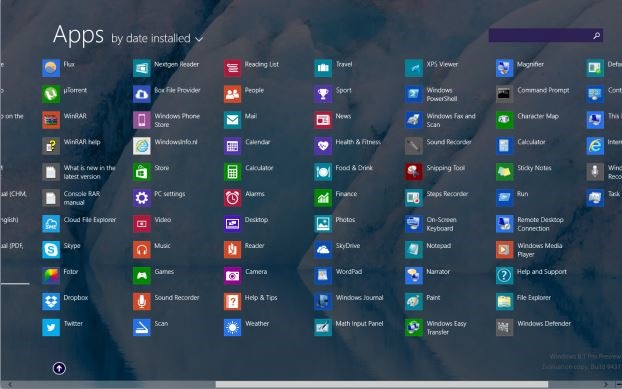Click the search magnifier icon
The image size is (622, 389).
tap(596, 36)
